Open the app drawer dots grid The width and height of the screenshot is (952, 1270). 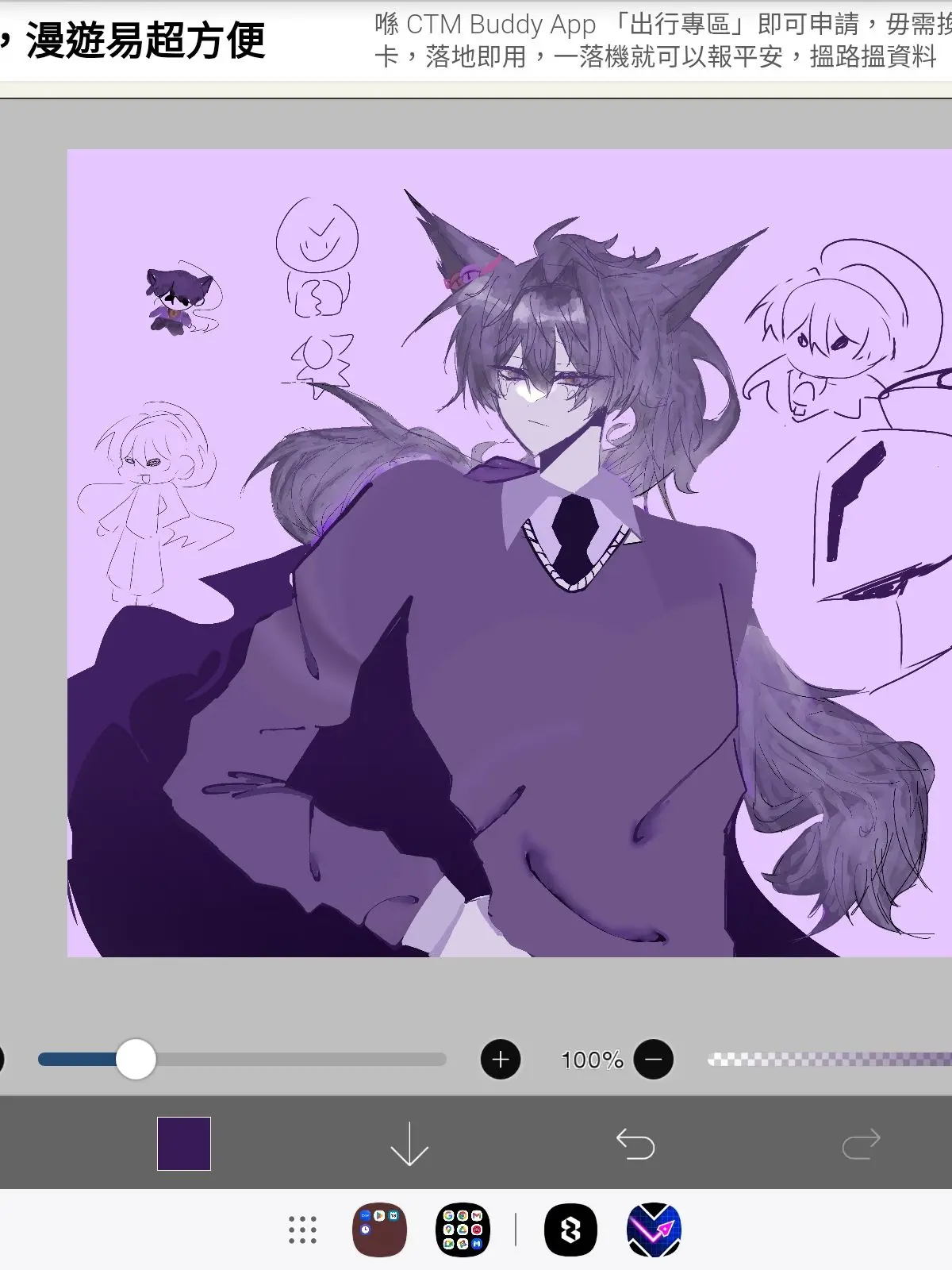[302, 1230]
